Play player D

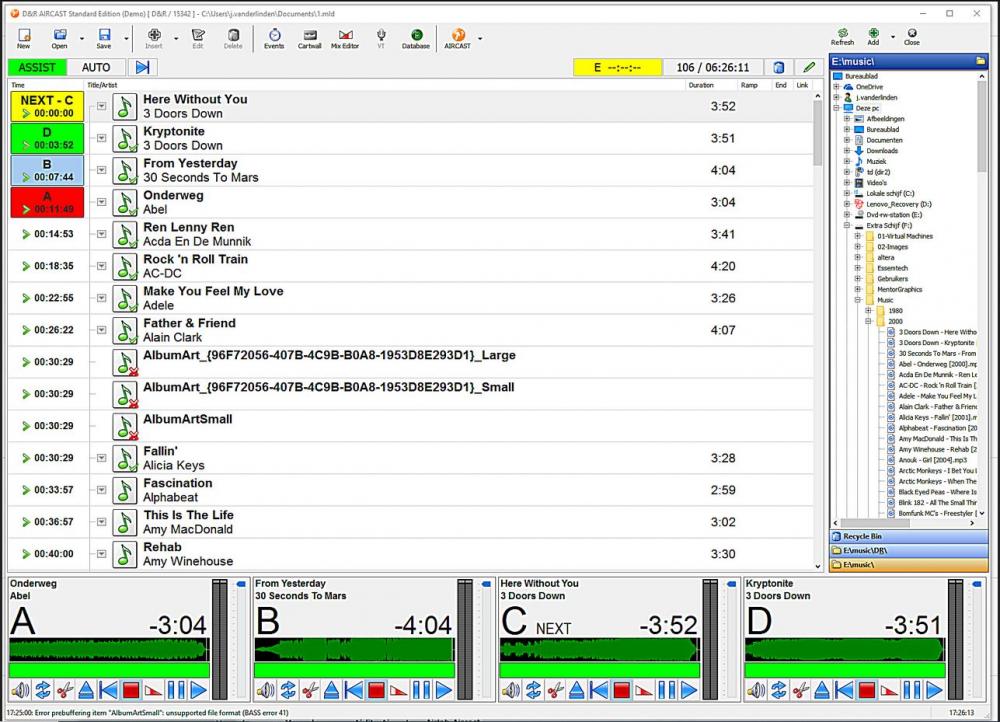point(934,689)
